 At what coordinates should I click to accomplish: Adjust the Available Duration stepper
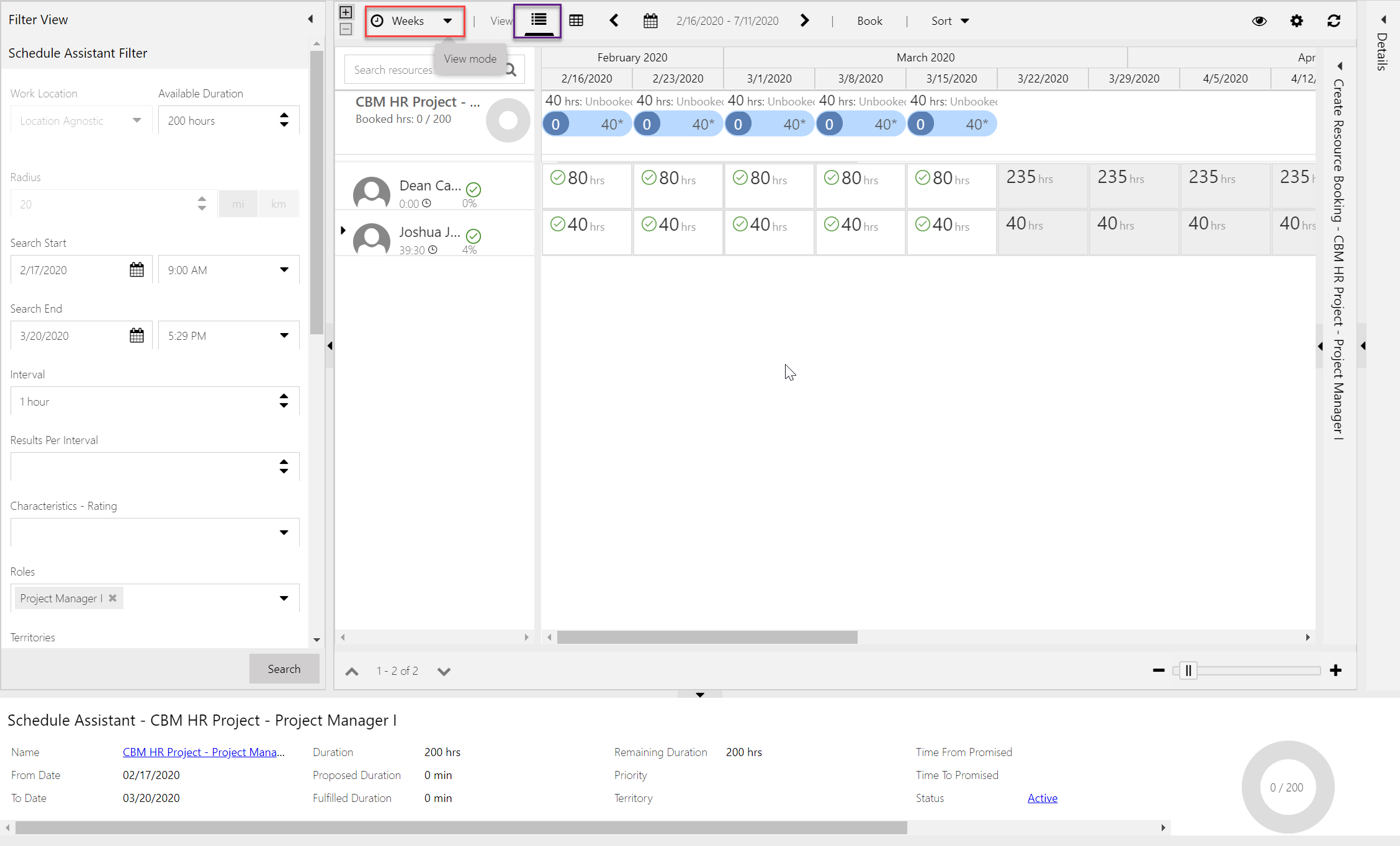point(284,120)
